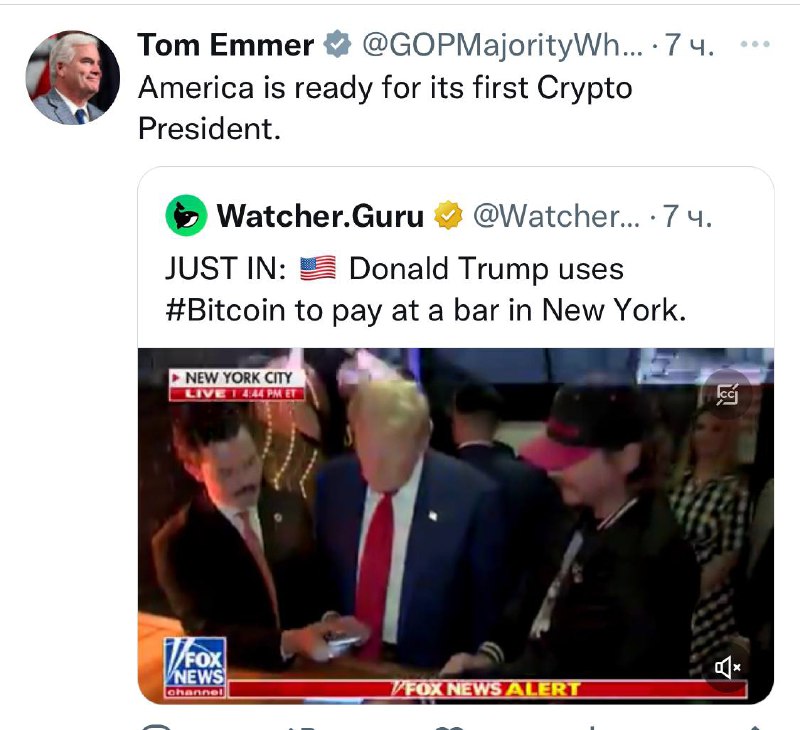Click the NEW YORK CITY LIVE banner
800x730 pixels.
coord(237,385)
